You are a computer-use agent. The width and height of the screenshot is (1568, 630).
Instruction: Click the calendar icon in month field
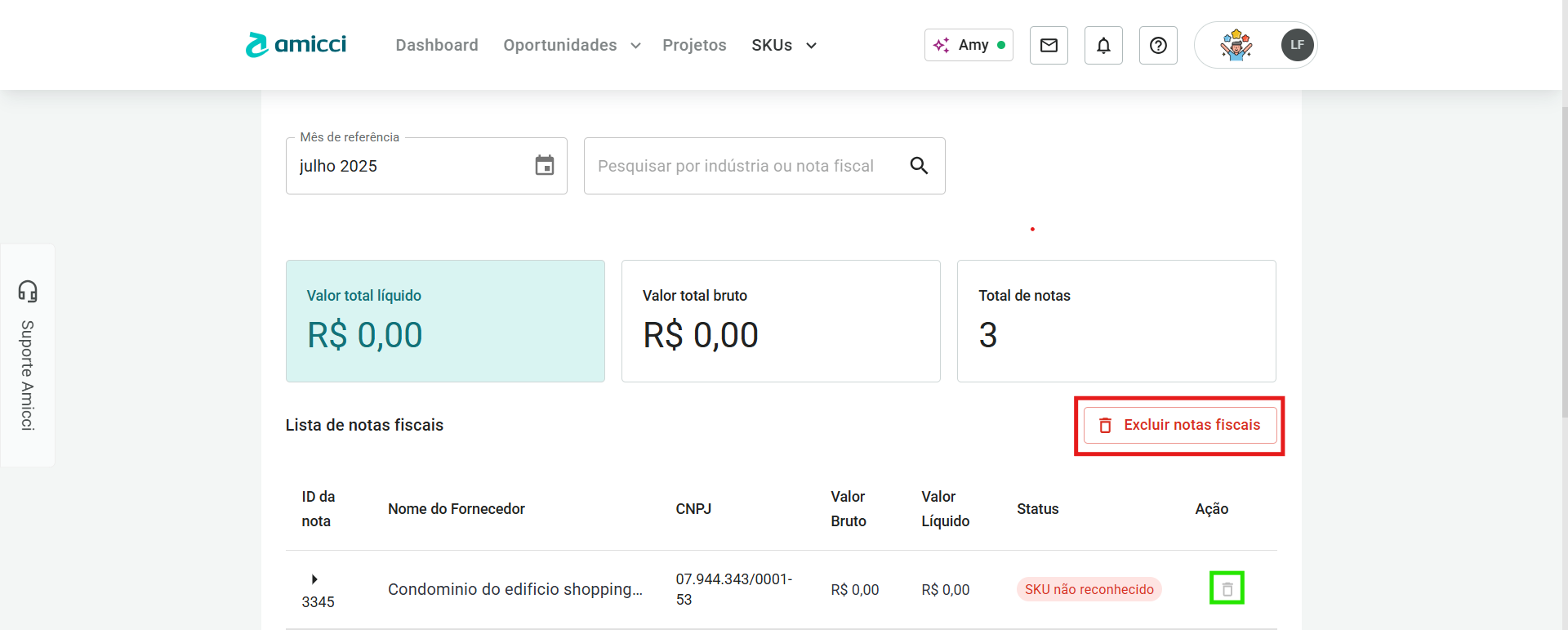(545, 166)
